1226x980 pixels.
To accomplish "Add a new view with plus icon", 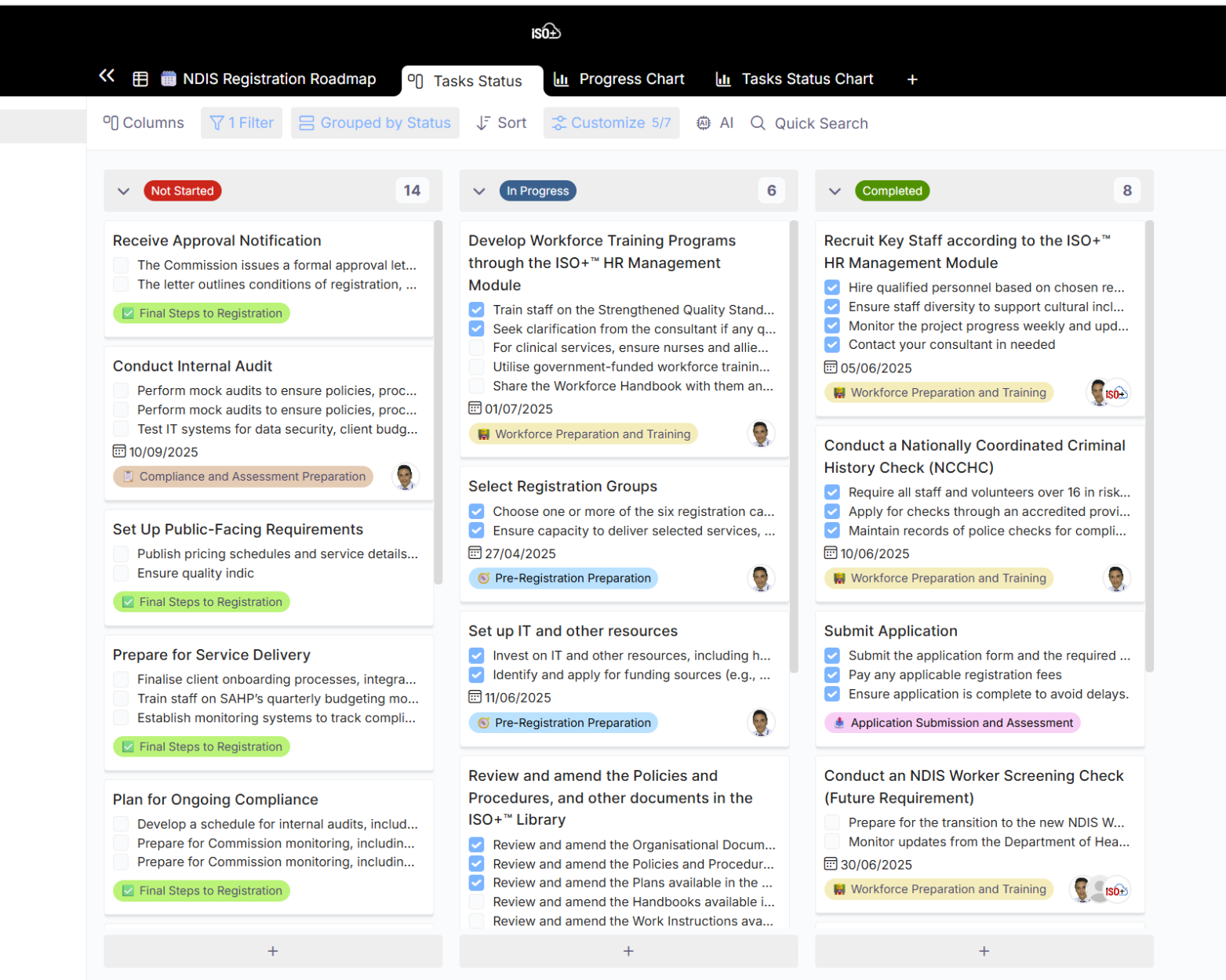I will 912,79.
